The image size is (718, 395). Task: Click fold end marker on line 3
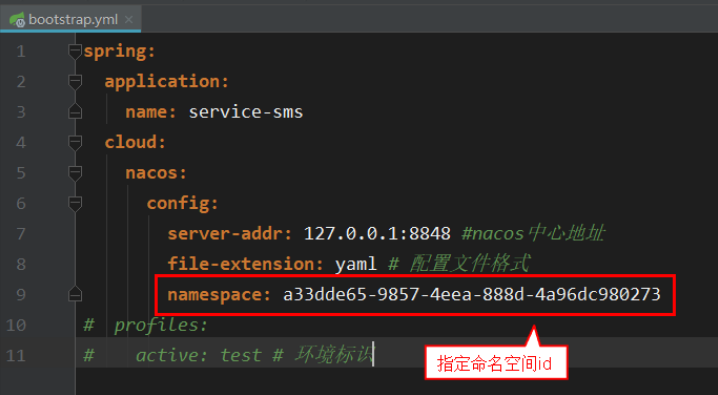click(75, 112)
